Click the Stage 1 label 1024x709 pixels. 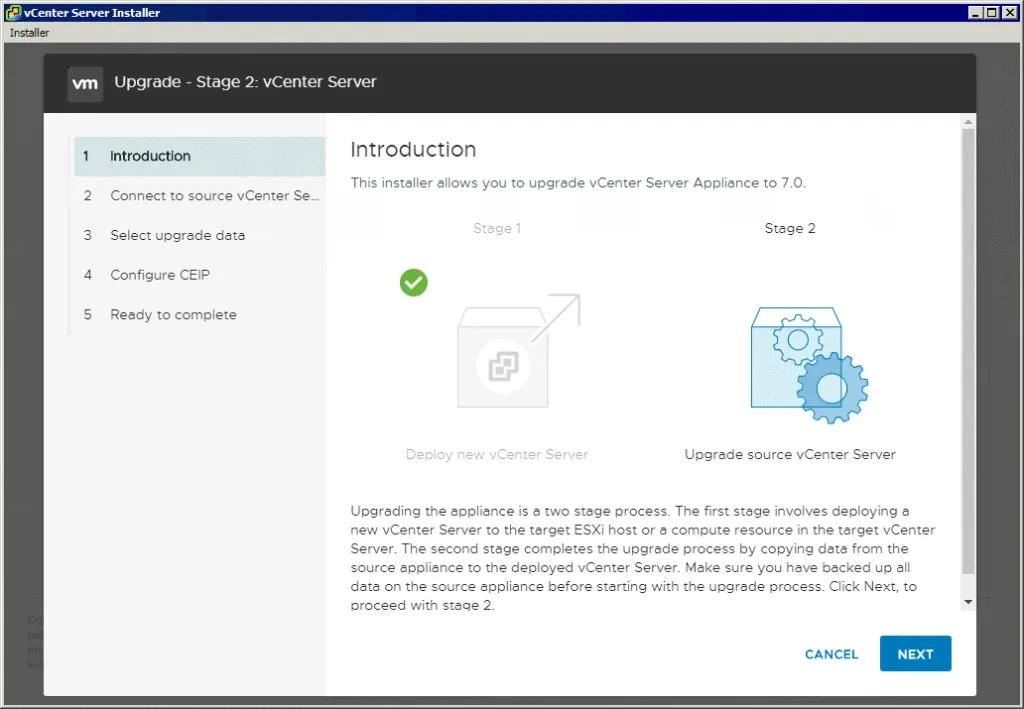tap(497, 228)
